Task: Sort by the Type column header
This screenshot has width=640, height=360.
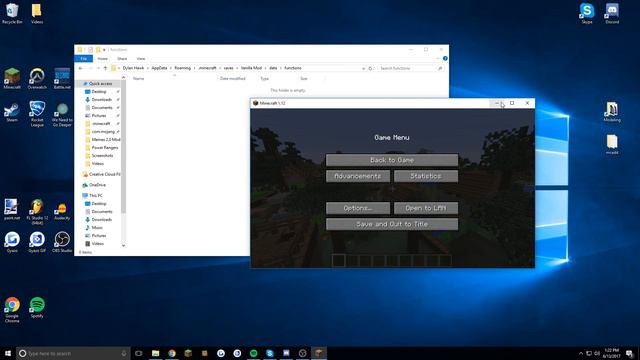Action: pyautogui.click(x=264, y=78)
